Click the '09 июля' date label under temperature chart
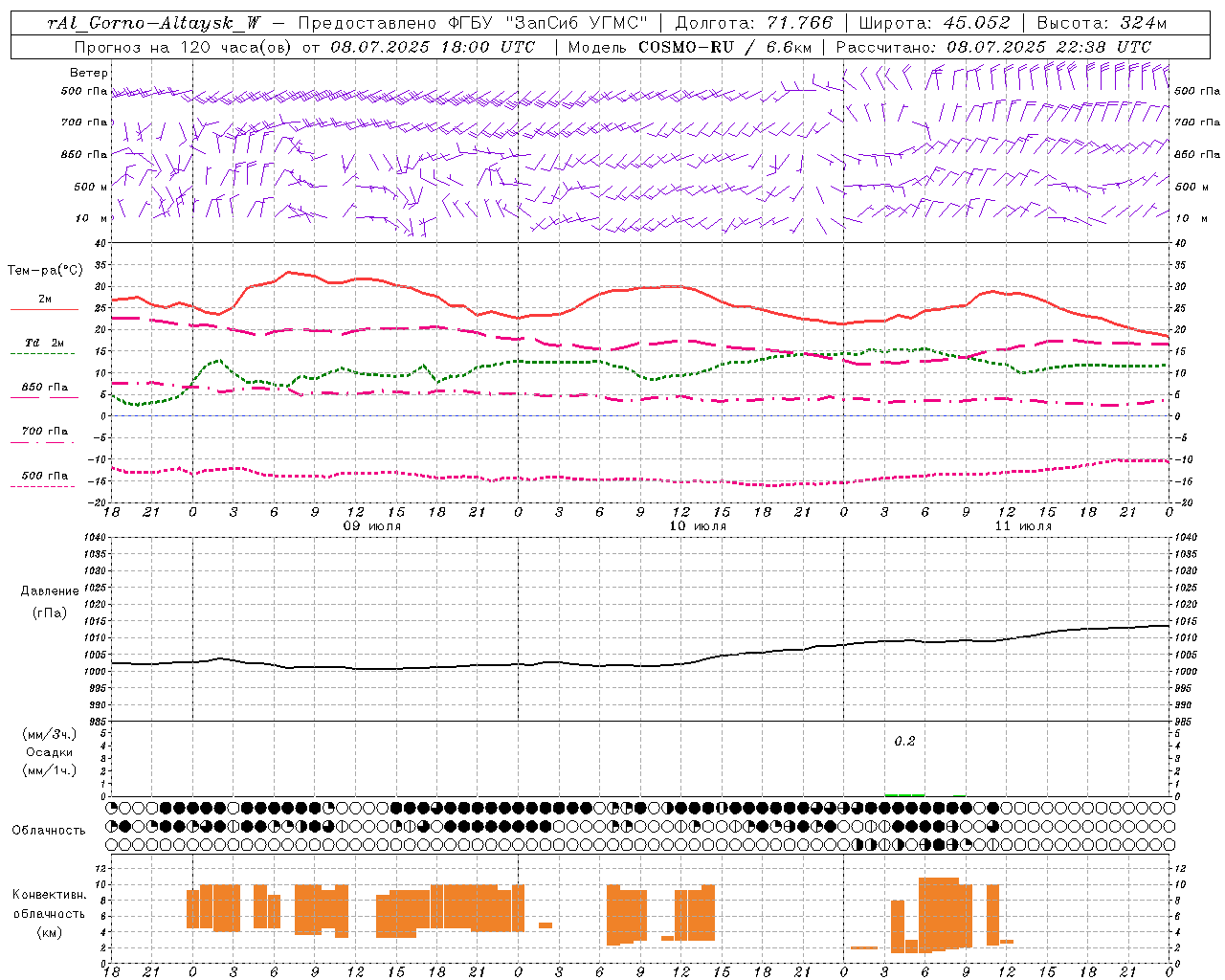The width and height of the screenshot is (1225, 980). coord(373,526)
